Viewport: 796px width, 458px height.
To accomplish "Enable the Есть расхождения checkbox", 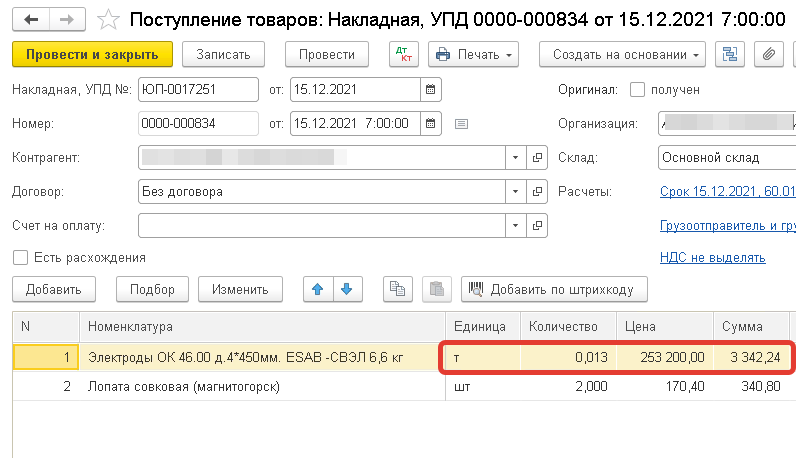I will point(20,257).
